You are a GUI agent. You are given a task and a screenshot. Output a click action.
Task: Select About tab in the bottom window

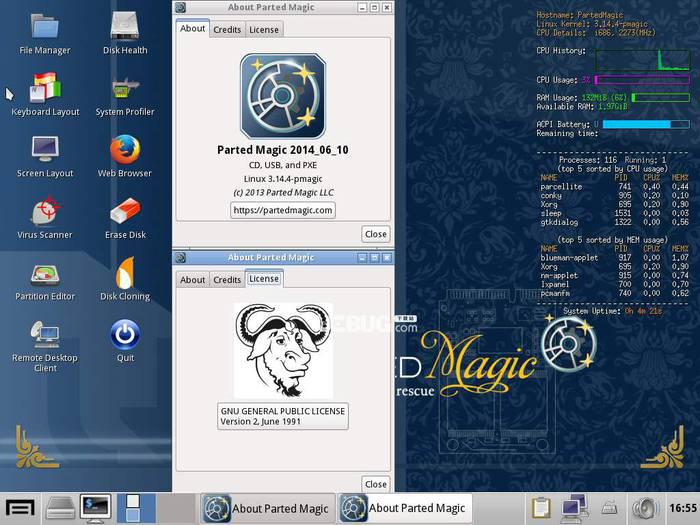(192, 280)
